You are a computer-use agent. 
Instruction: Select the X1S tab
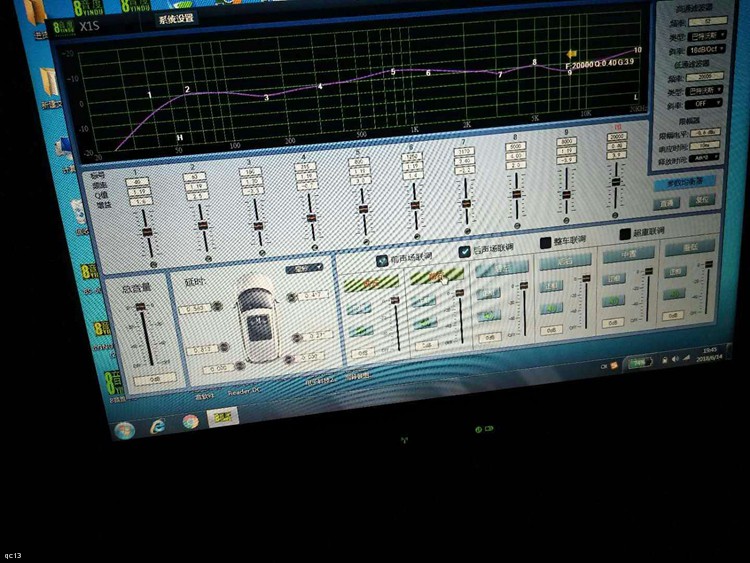point(92,23)
